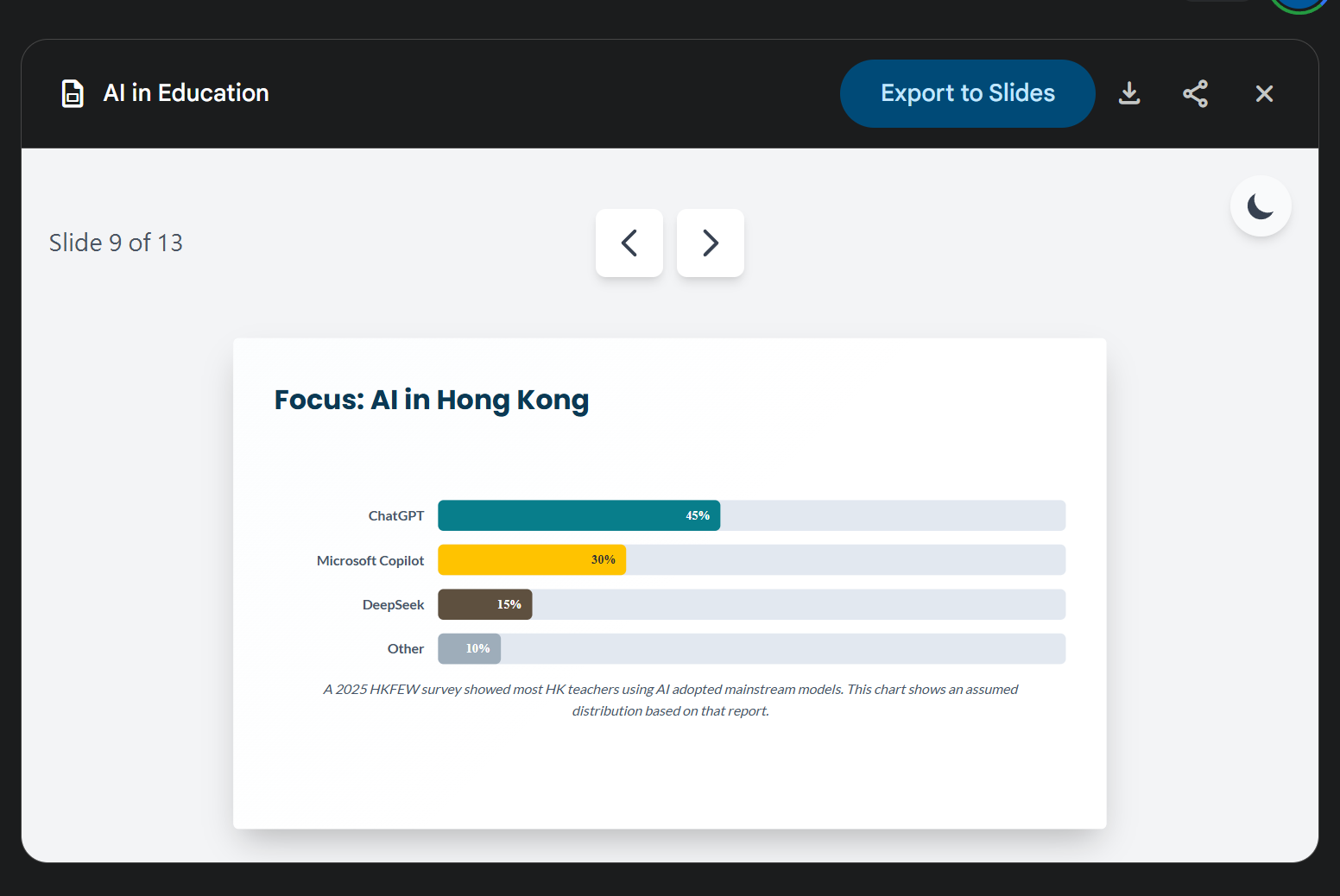
Task: Click the AI in Education title text
Action: pos(186,93)
